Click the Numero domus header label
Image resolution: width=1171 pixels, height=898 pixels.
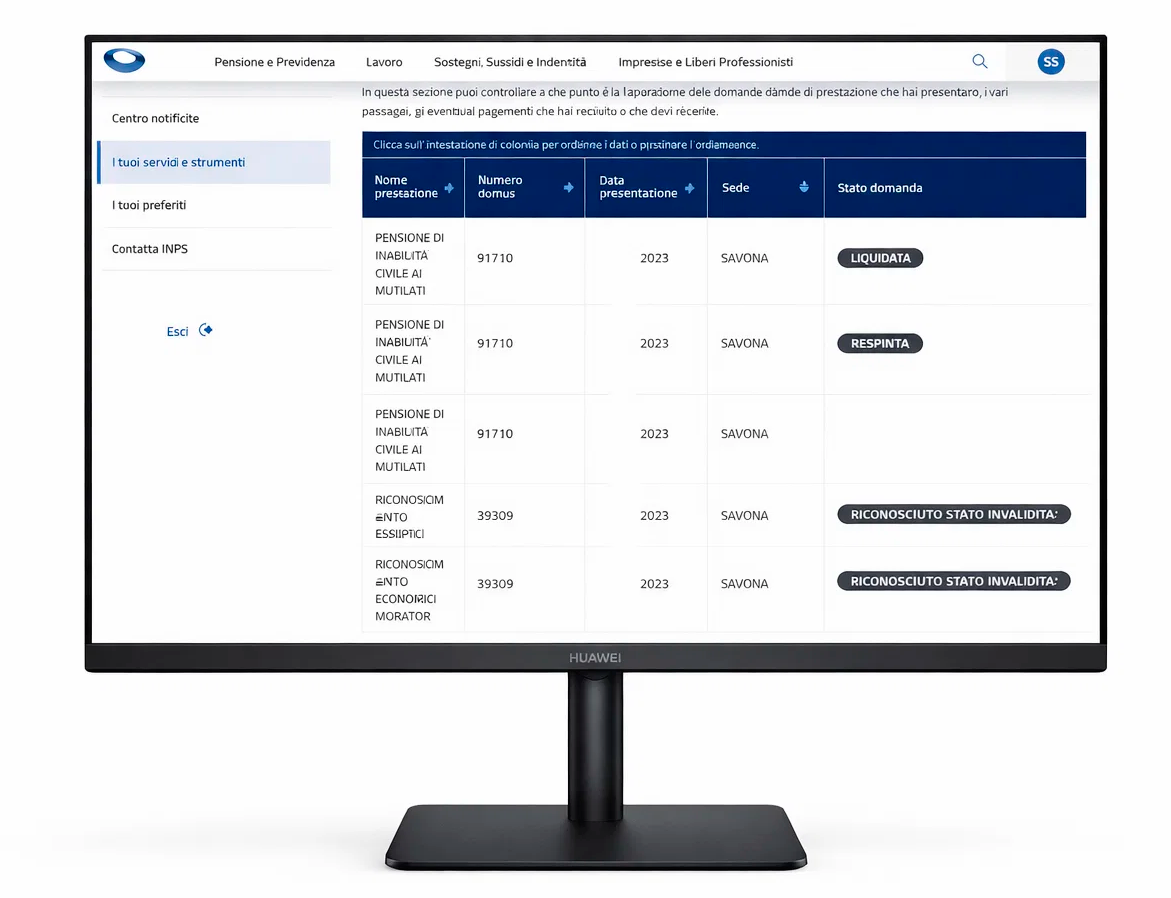500,187
